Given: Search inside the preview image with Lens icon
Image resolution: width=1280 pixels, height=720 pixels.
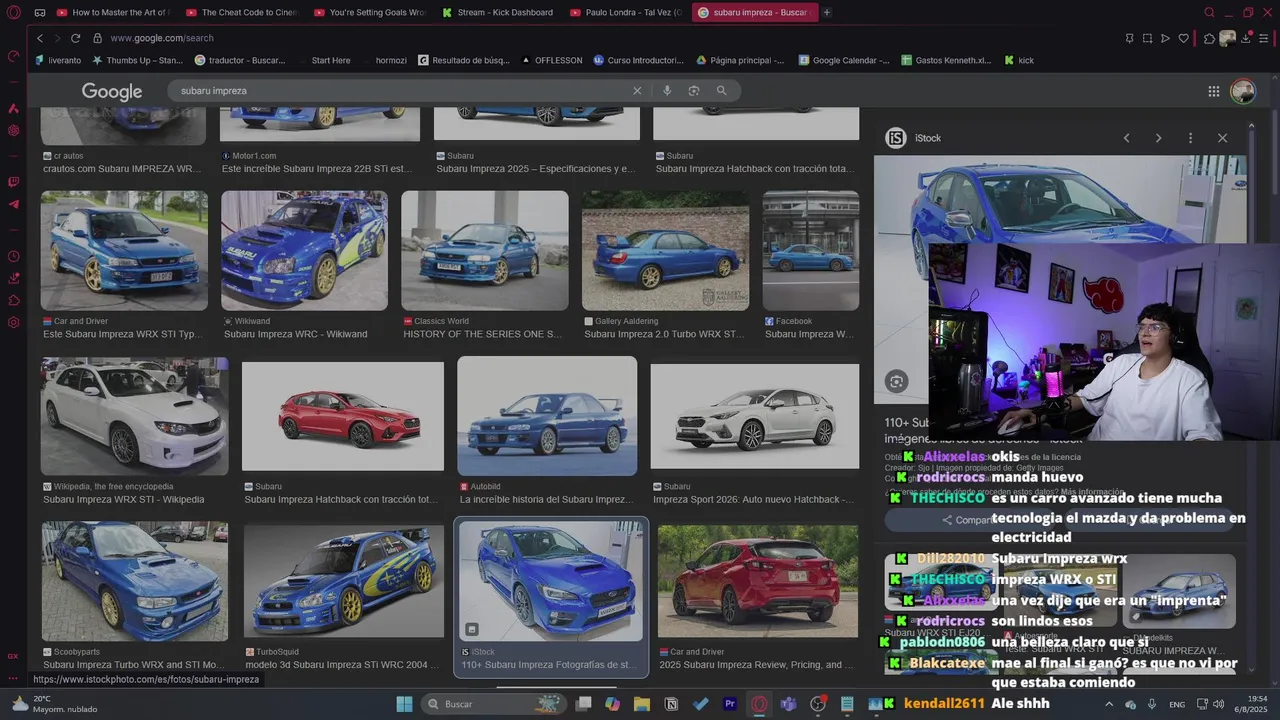Looking at the screenshot, I should point(897,381).
